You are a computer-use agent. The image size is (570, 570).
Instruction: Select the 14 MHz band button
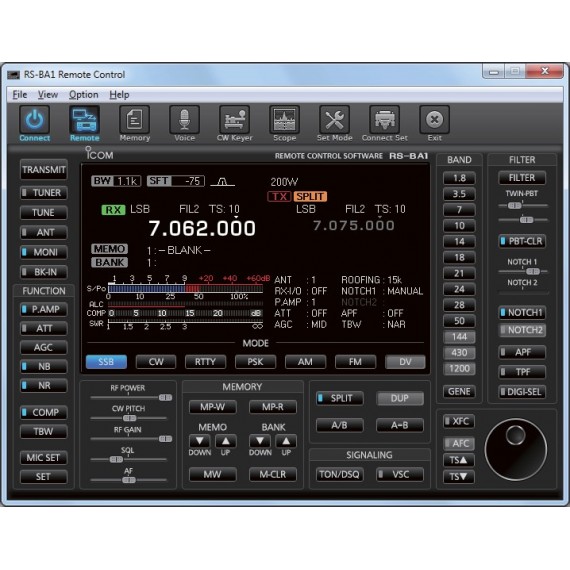(459, 241)
